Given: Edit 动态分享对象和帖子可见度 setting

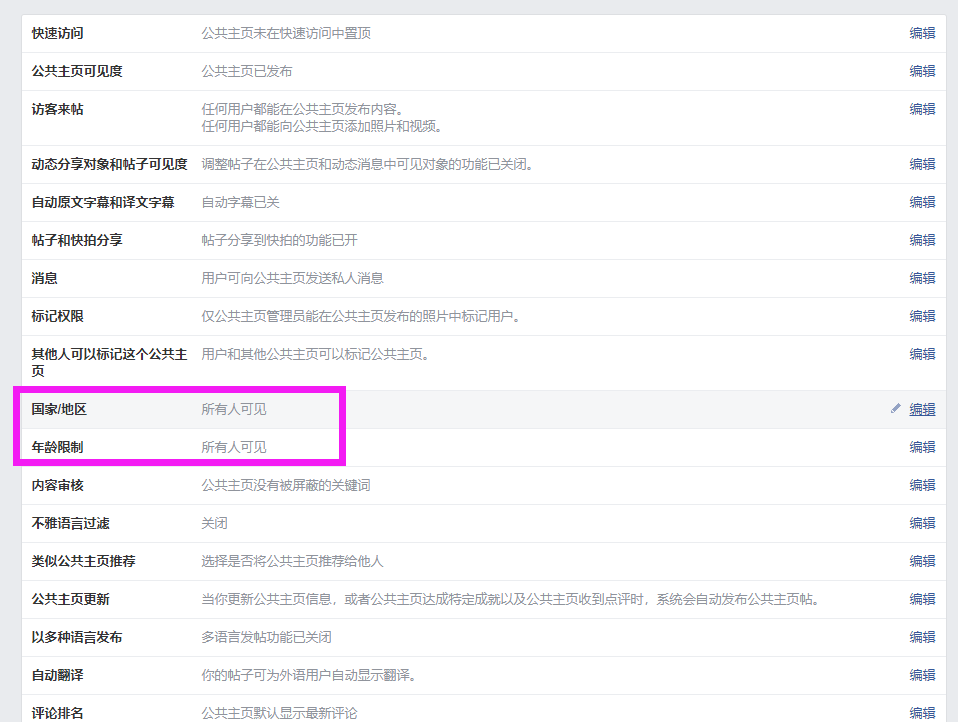Looking at the screenshot, I should (922, 164).
